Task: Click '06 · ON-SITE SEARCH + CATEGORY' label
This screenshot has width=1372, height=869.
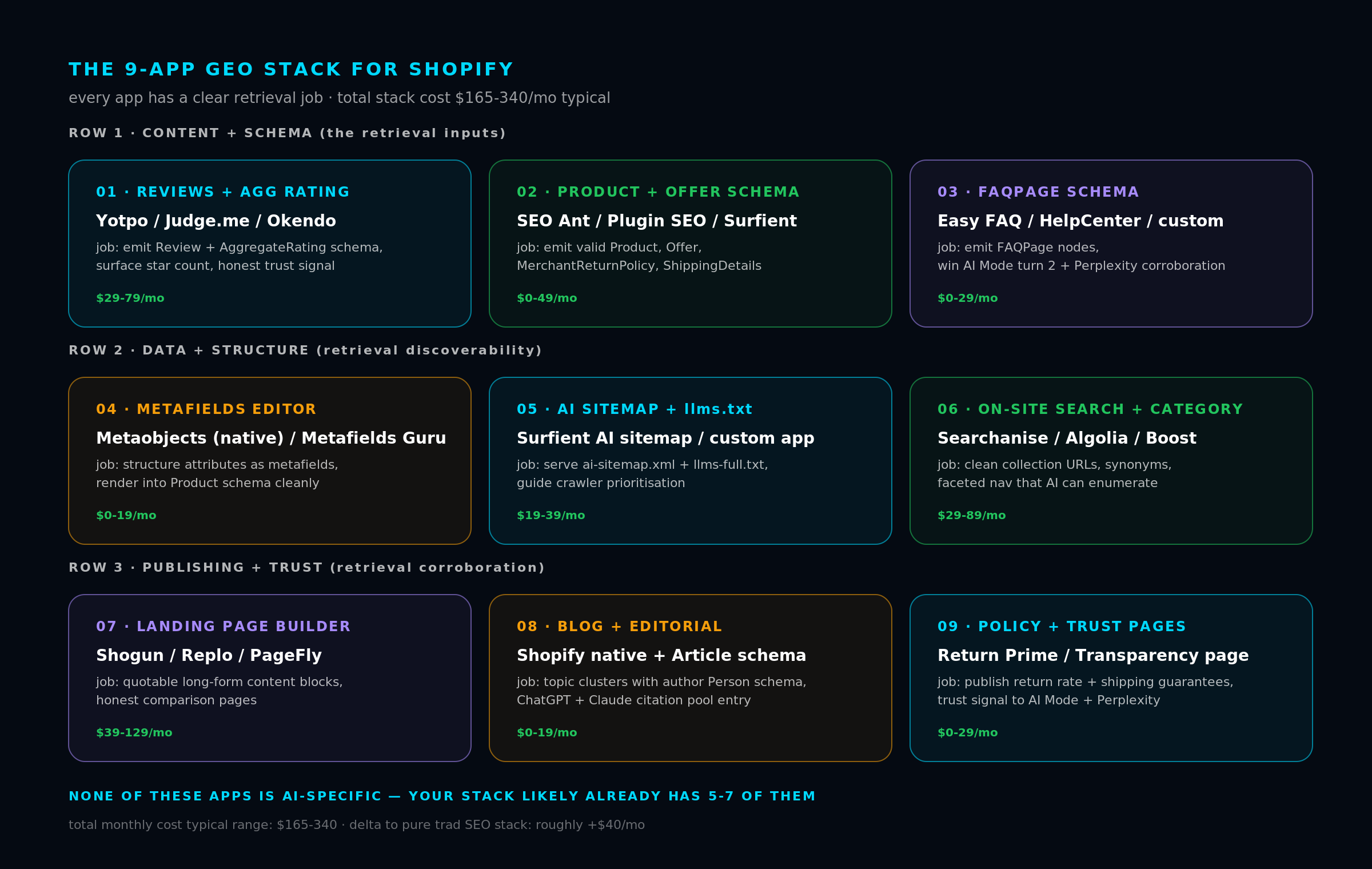Action: pos(1090,409)
